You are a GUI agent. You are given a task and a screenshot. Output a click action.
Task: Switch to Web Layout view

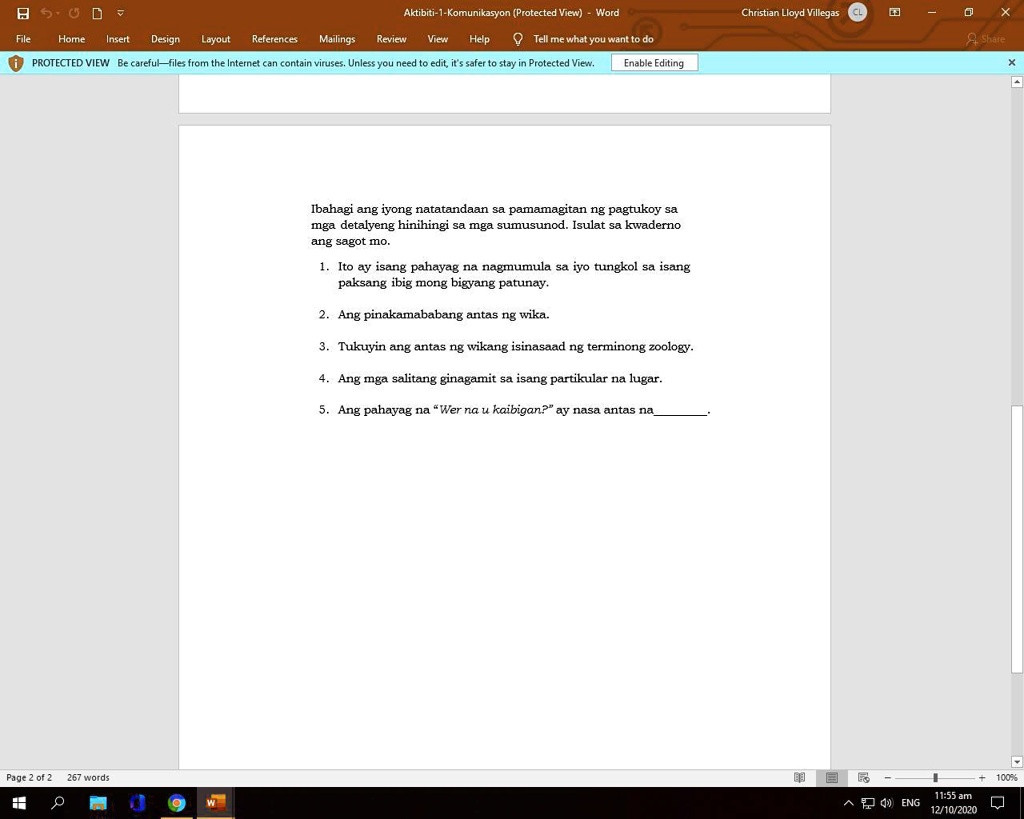pyautogui.click(x=864, y=778)
